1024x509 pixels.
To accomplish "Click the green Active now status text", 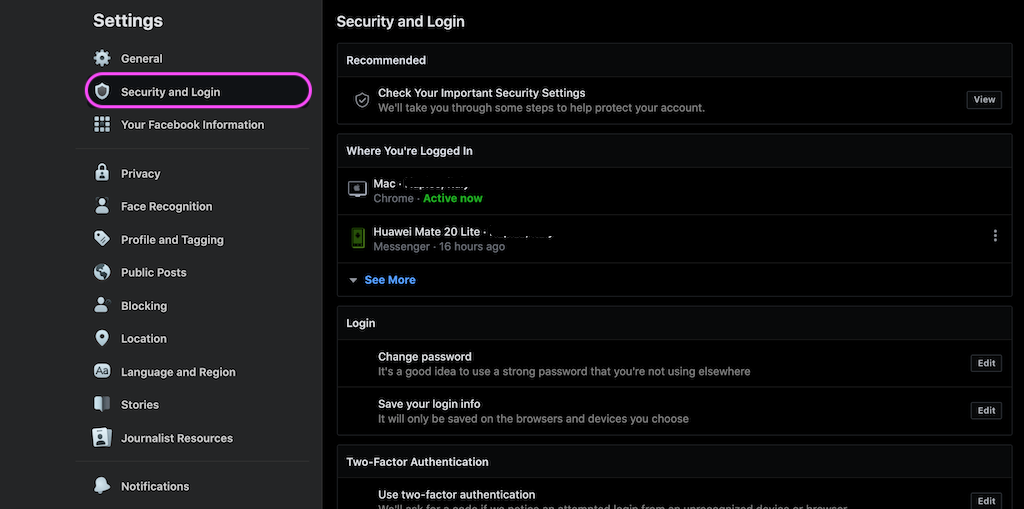I will 453,198.
